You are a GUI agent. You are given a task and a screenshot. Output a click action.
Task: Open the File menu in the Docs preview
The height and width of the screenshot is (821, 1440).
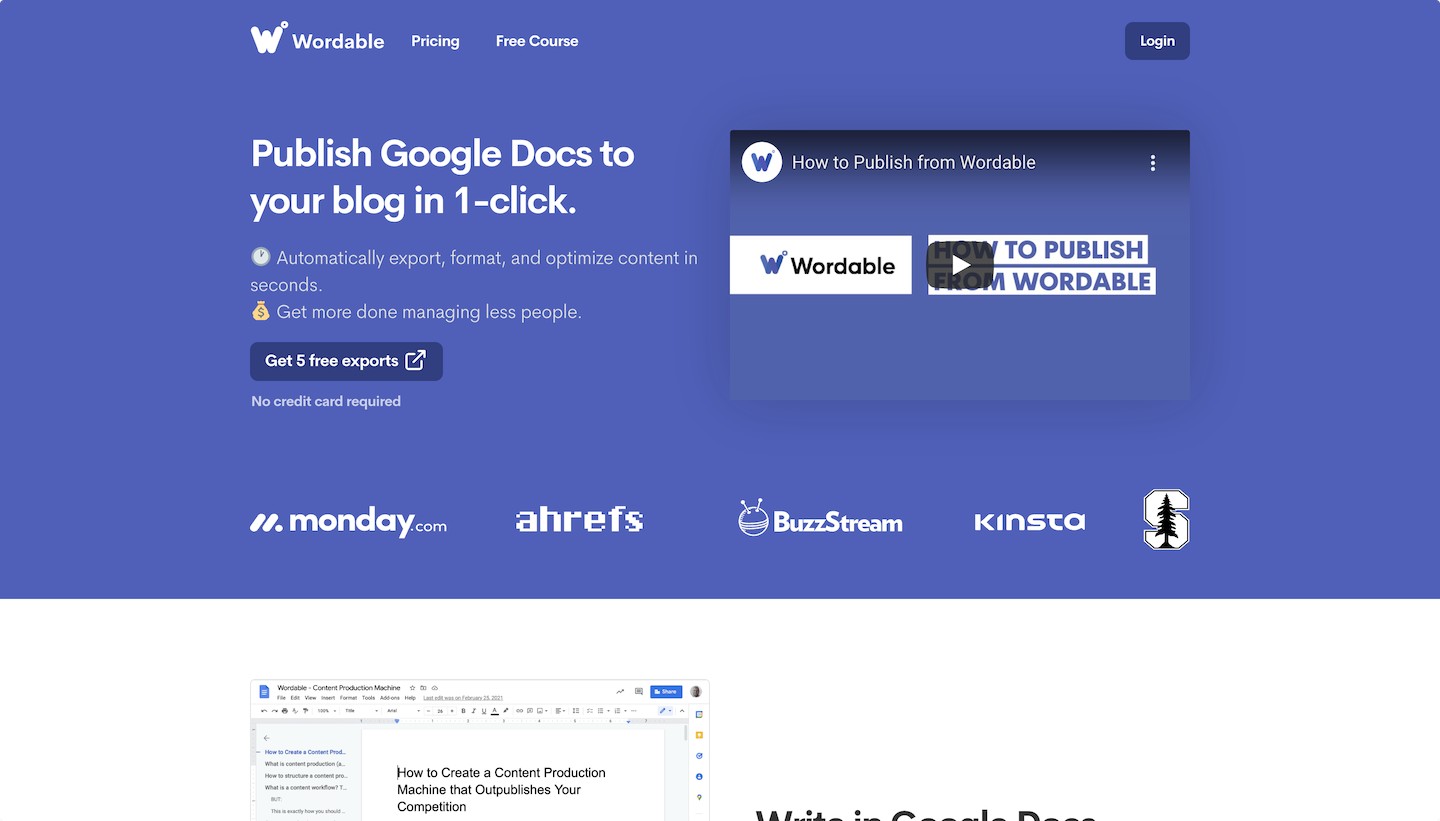(x=281, y=698)
